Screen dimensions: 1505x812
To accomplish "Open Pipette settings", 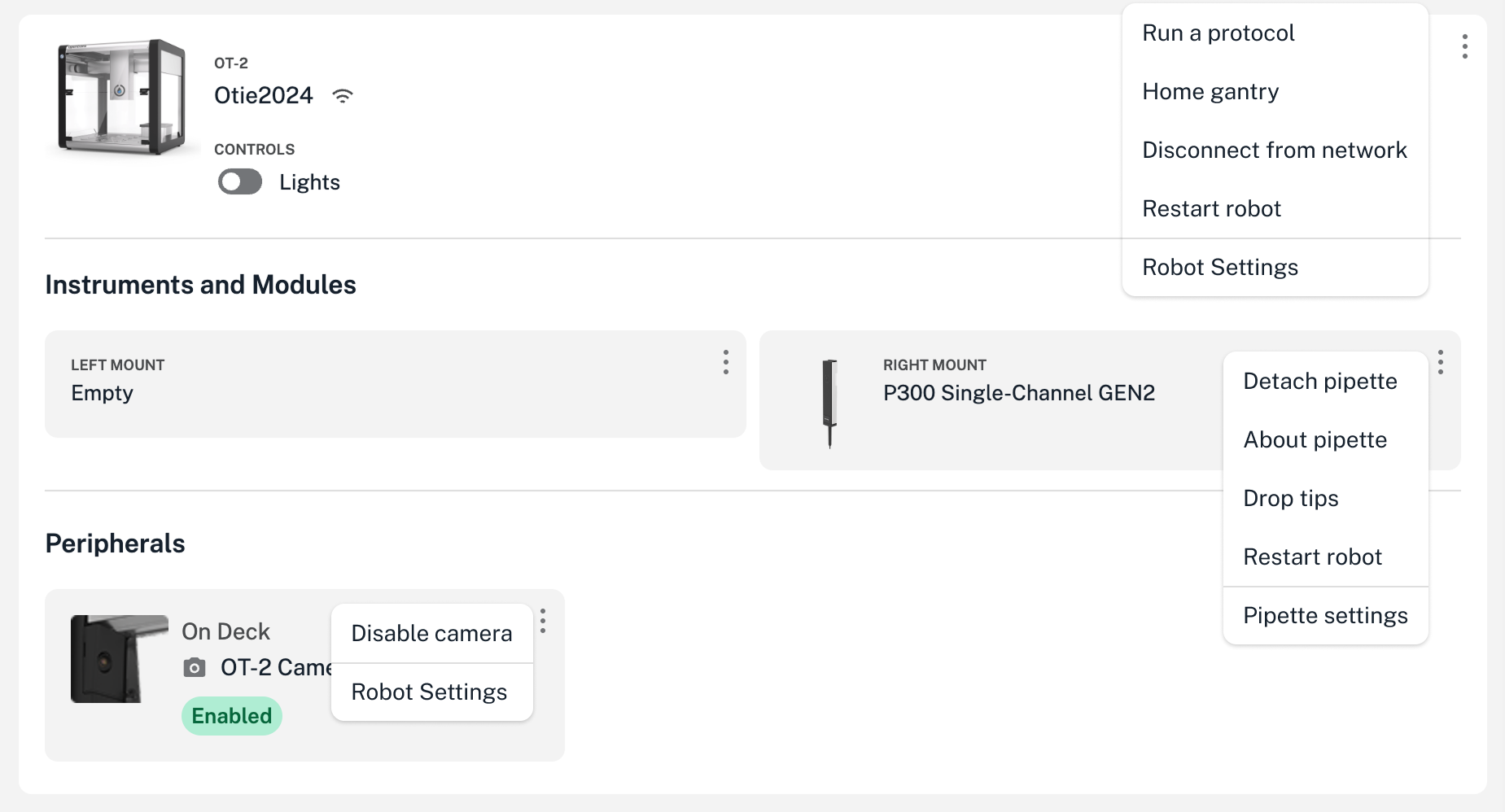I will (x=1325, y=615).
